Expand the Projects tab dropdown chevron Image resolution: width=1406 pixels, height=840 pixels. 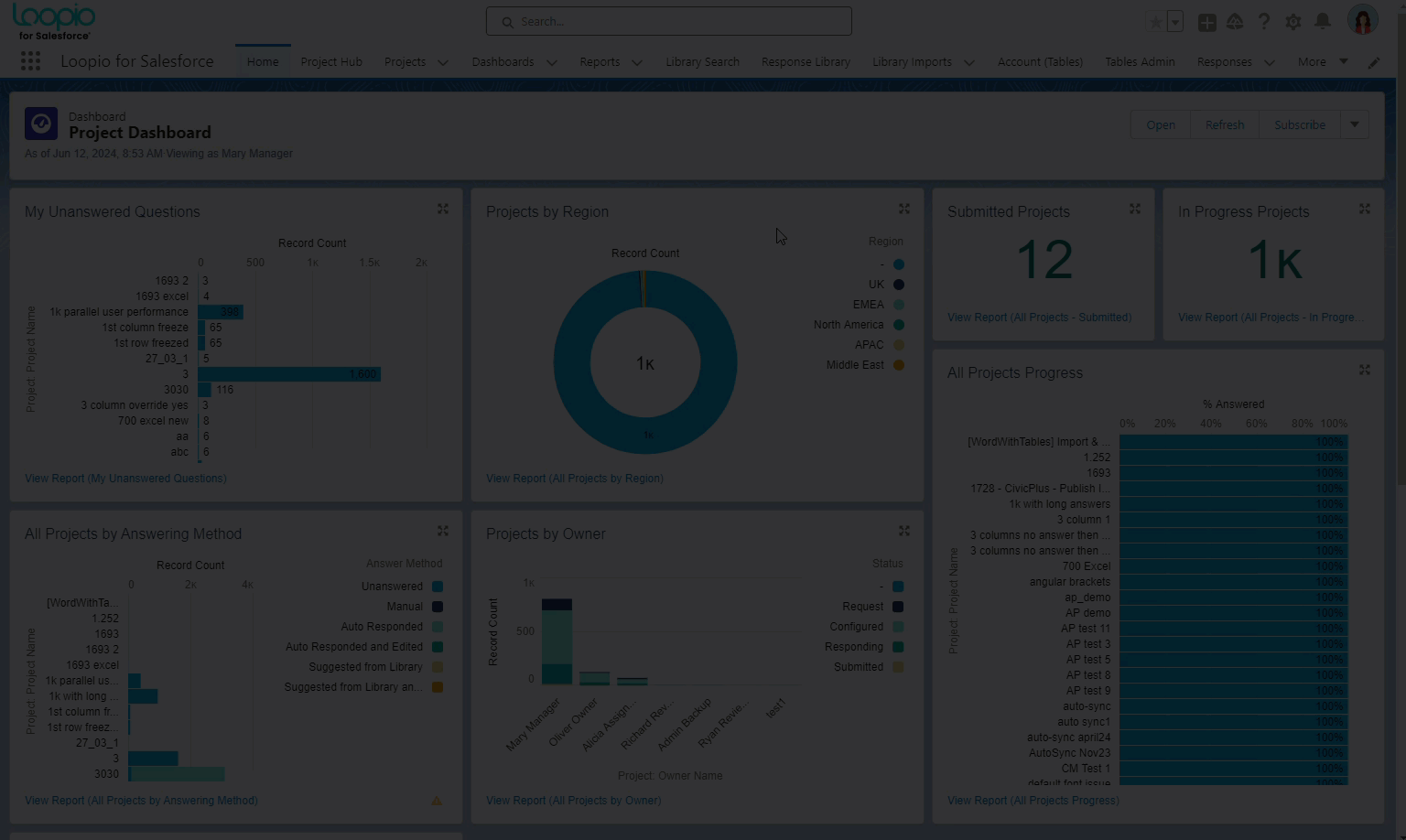point(443,63)
